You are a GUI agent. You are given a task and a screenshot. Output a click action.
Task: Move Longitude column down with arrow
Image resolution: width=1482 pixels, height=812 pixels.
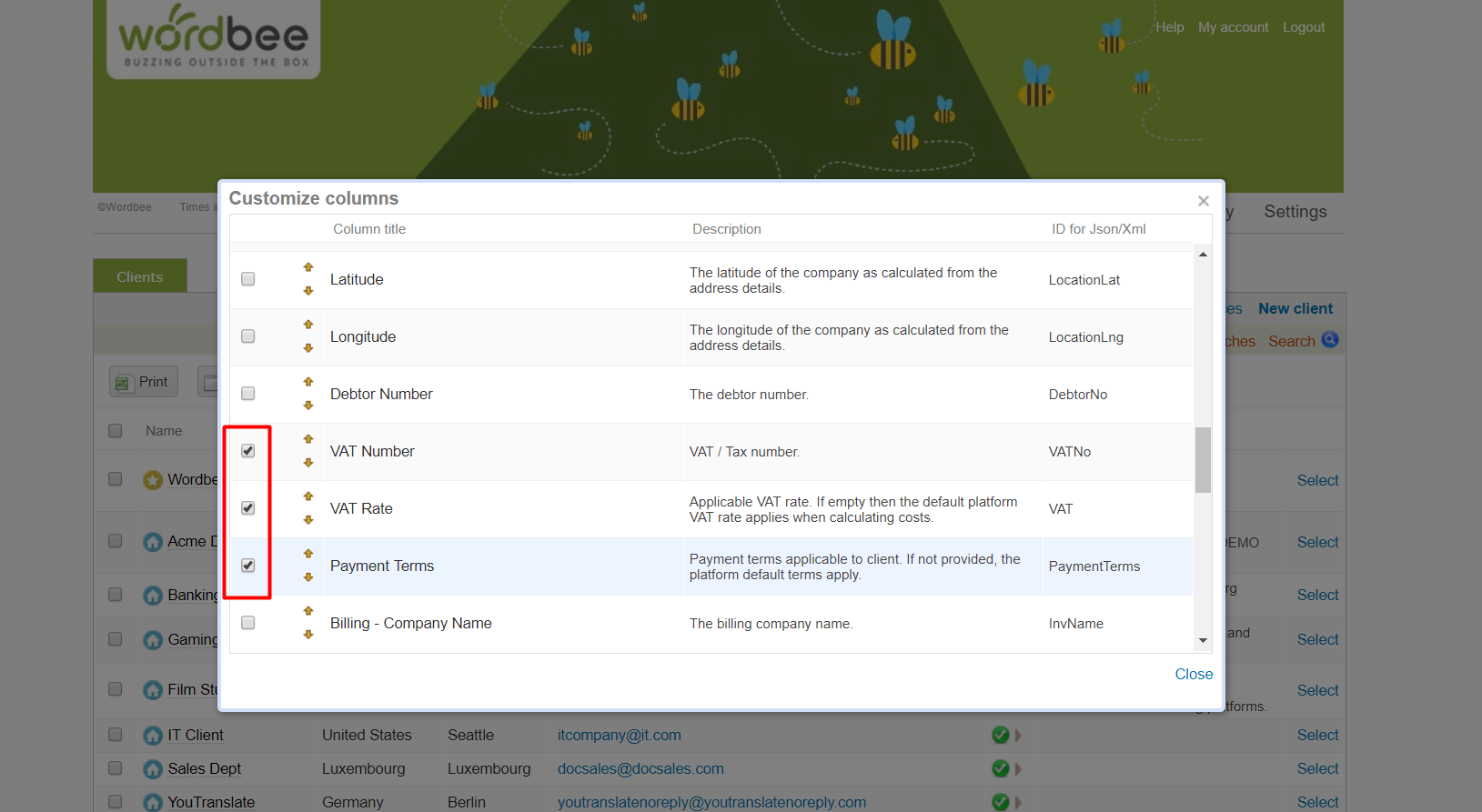tap(308, 348)
